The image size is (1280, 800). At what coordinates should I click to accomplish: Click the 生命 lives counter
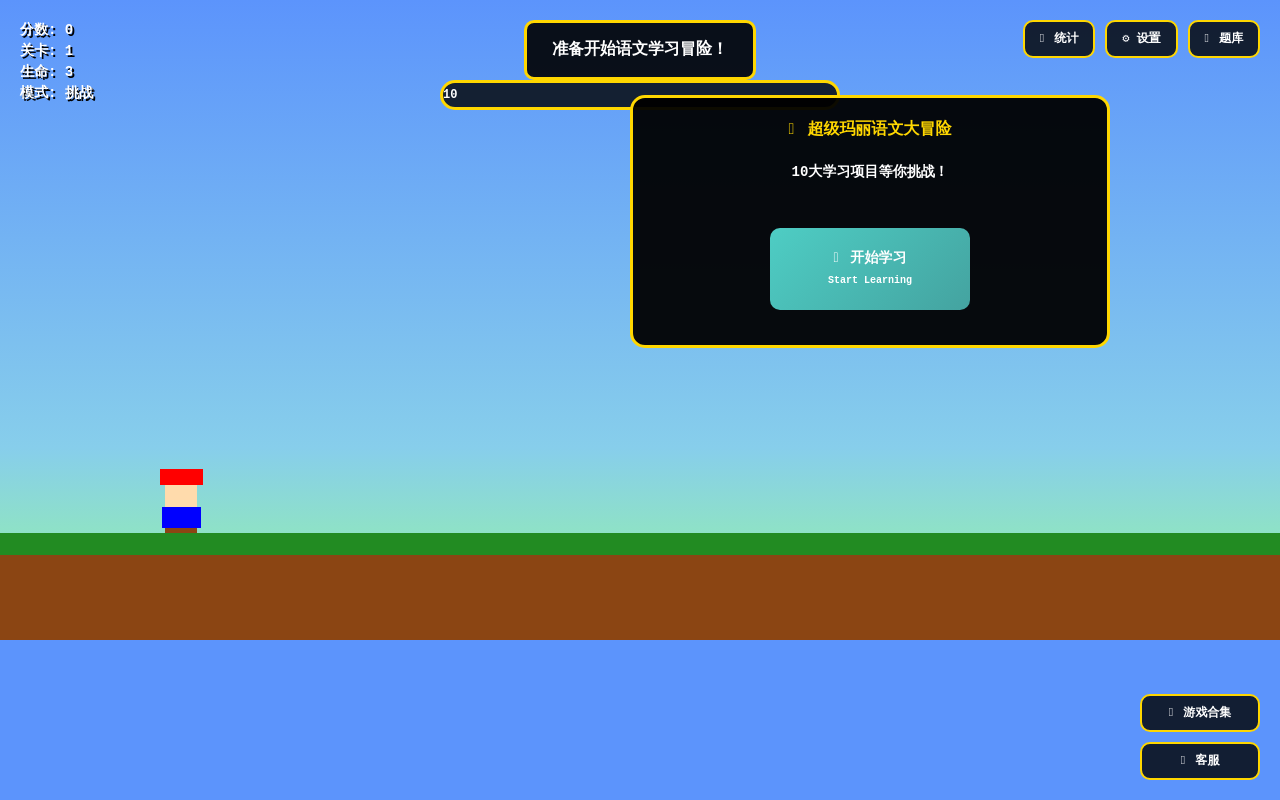47,72
